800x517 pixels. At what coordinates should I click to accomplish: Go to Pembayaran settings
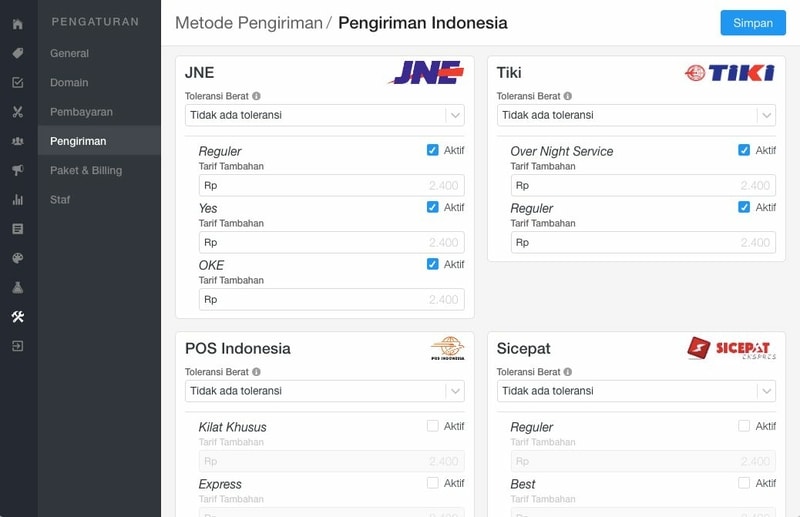click(81, 112)
